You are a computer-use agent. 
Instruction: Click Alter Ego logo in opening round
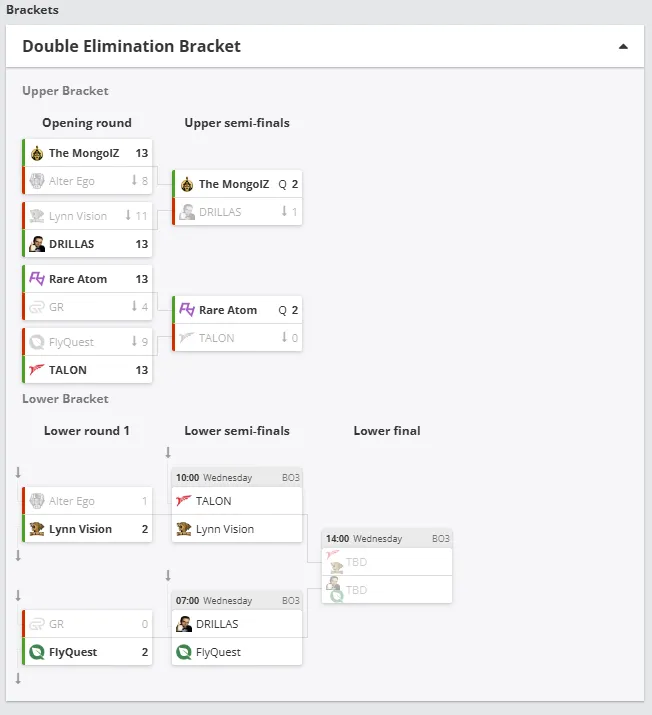point(37,181)
